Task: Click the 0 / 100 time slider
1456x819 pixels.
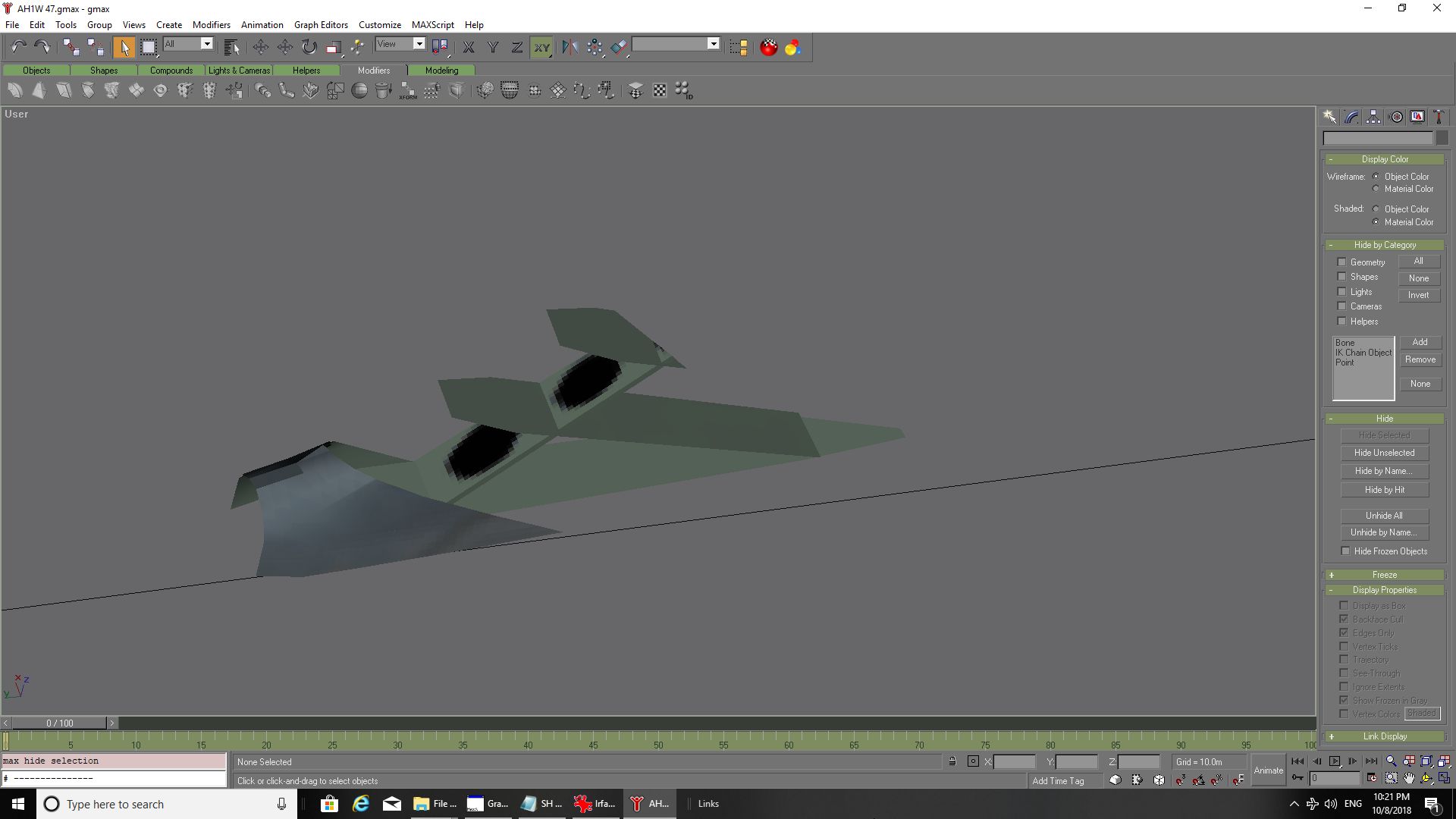Action: (x=59, y=723)
